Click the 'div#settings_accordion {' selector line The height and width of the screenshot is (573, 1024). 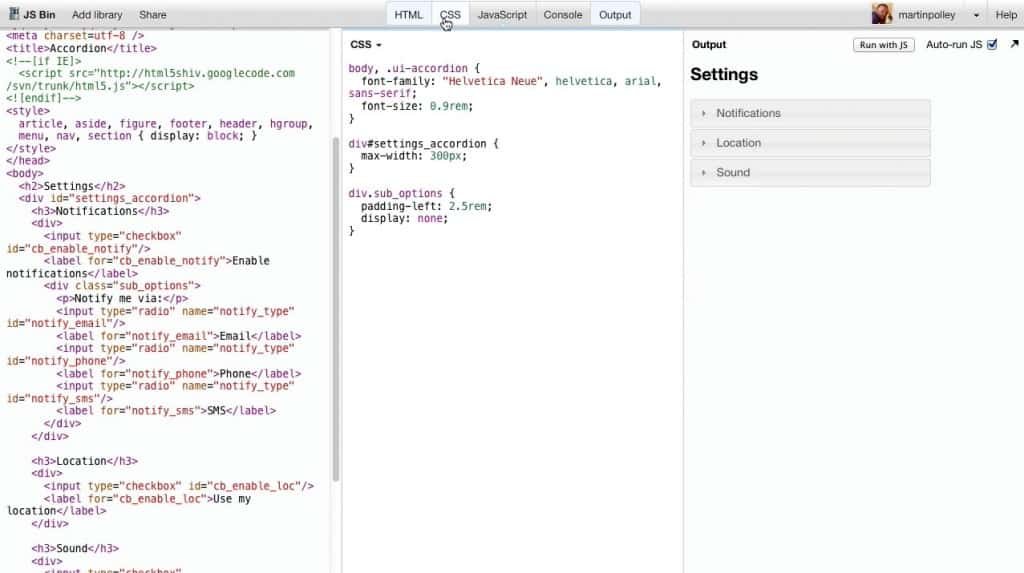pyautogui.click(x=423, y=143)
